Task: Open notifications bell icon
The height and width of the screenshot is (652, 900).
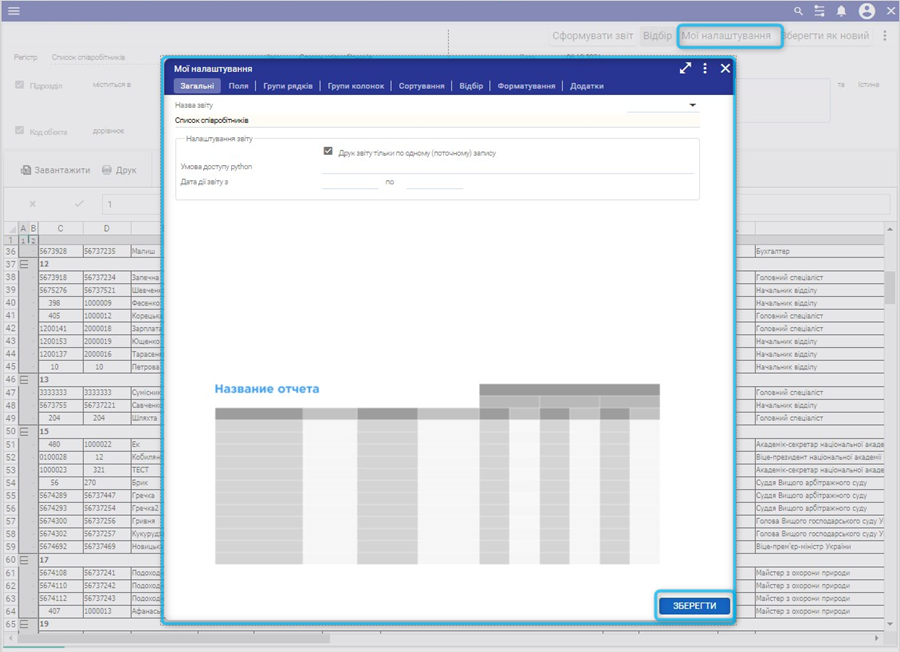Action: [x=842, y=11]
